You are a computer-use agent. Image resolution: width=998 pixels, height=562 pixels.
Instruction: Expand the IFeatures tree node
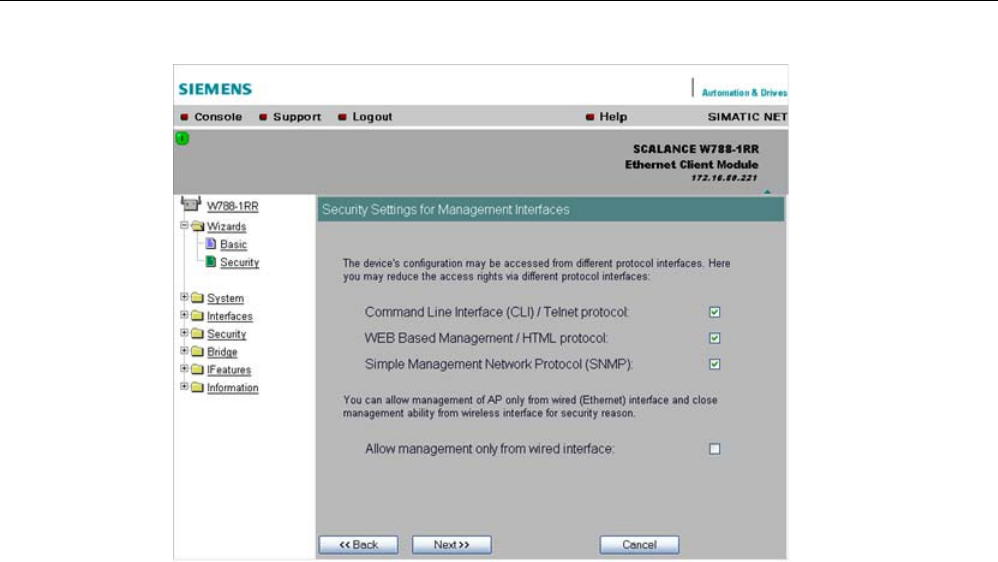184,368
